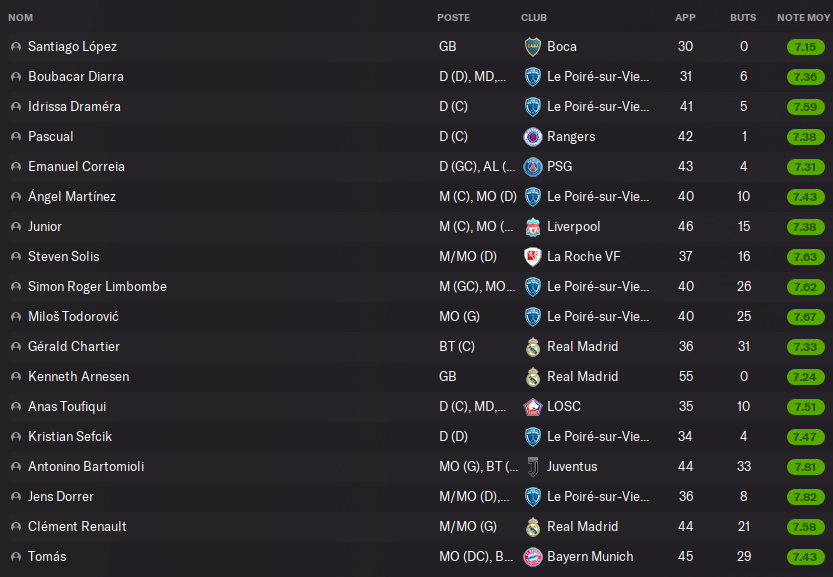Click the LOSC club crest
Screen dimensions: 833x577
(x=532, y=406)
